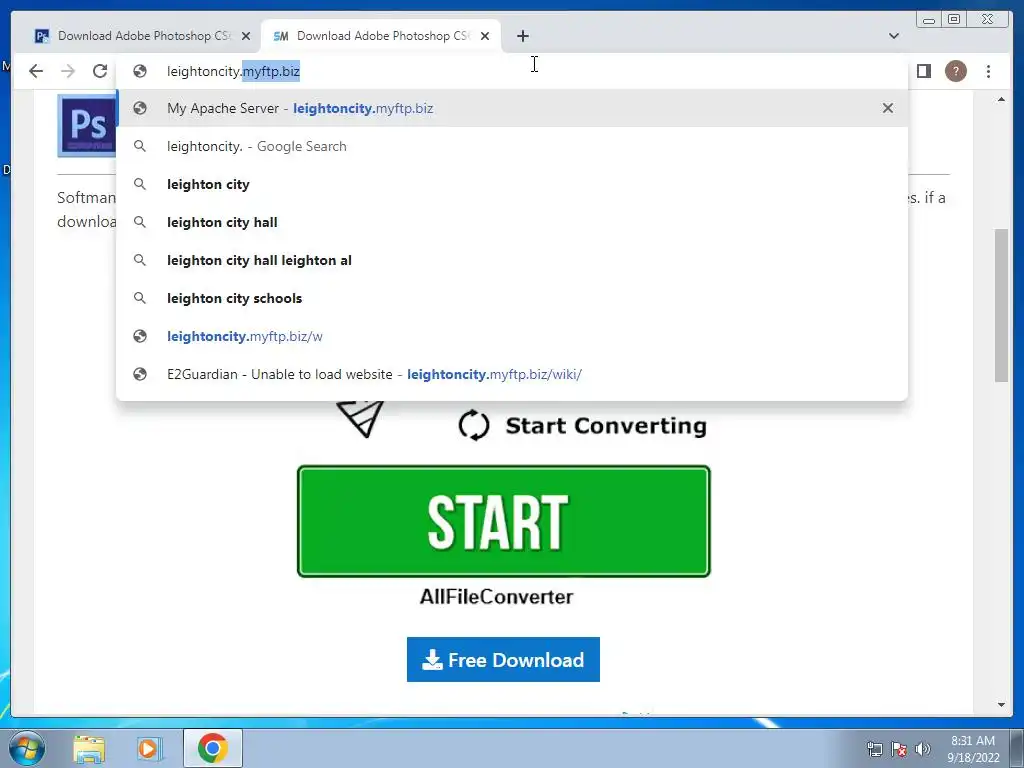Viewport: 1024px width, 768px height.
Task: Open the volume speaker tray icon
Action: 922,749
